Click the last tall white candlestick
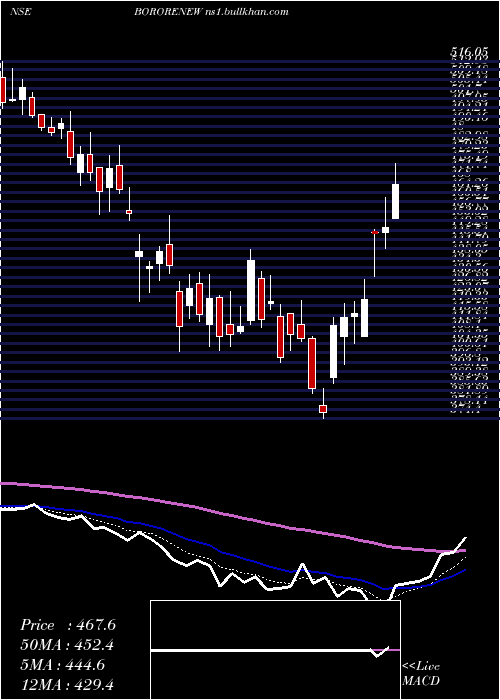The height and width of the screenshot is (700, 500). click(x=396, y=201)
